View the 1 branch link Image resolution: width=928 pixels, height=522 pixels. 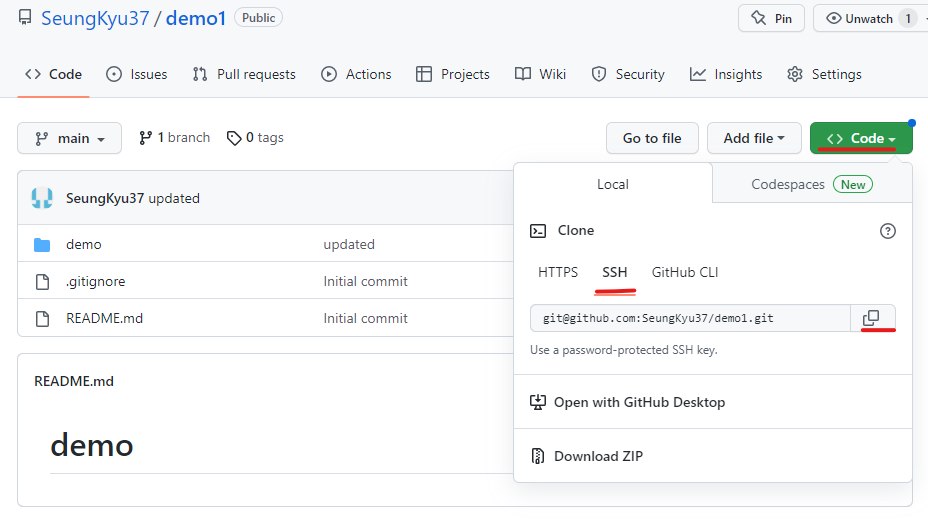click(x=175, y=138)
